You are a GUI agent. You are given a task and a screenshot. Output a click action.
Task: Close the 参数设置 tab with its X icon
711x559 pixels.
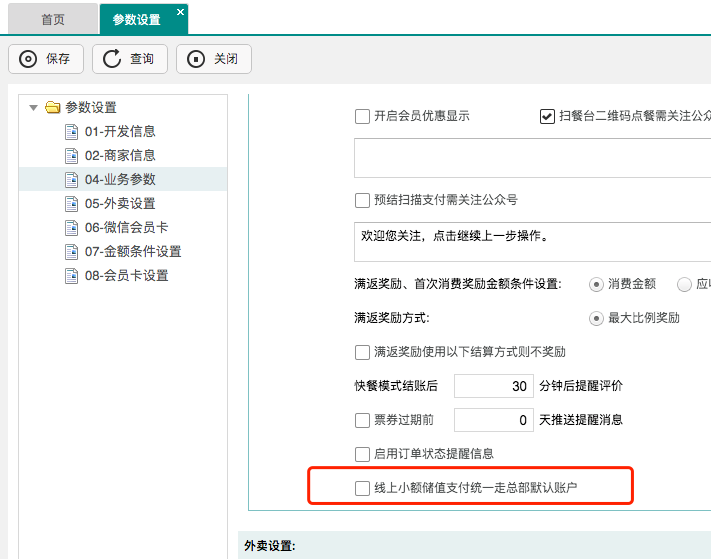pyautogui.click(x=180, y=12)
